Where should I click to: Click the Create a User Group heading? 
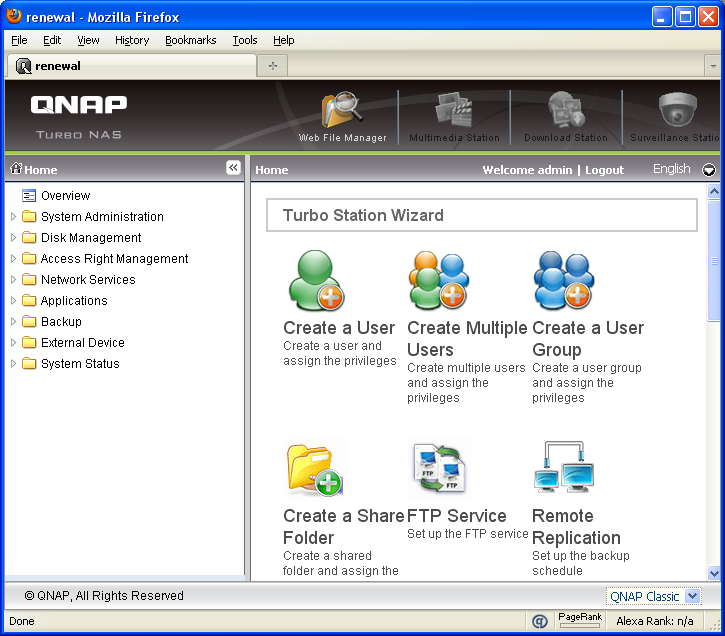click(588, 339)
